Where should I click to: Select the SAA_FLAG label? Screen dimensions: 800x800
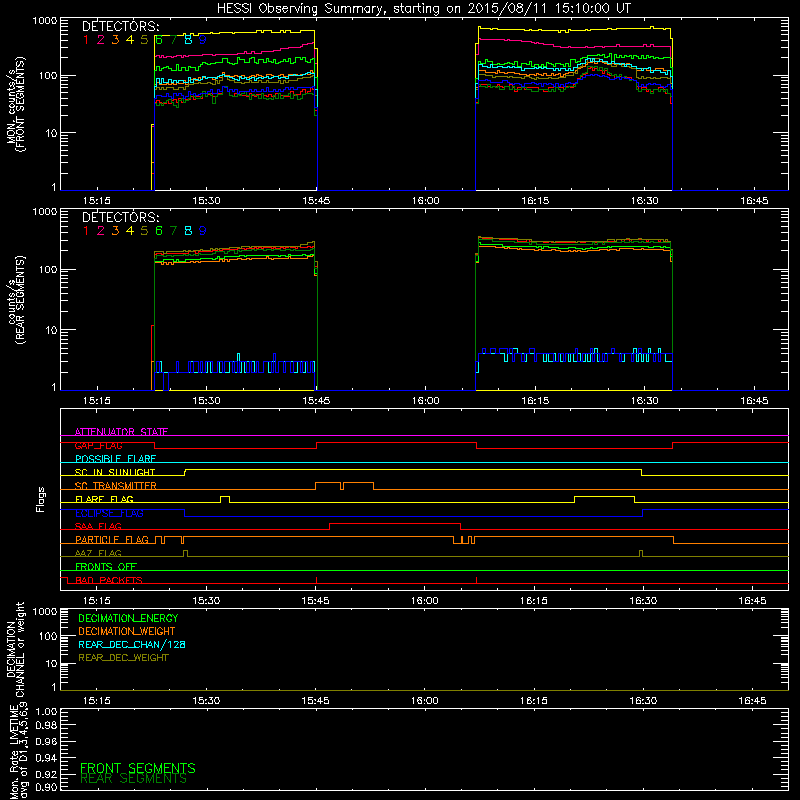coord(98,526)
